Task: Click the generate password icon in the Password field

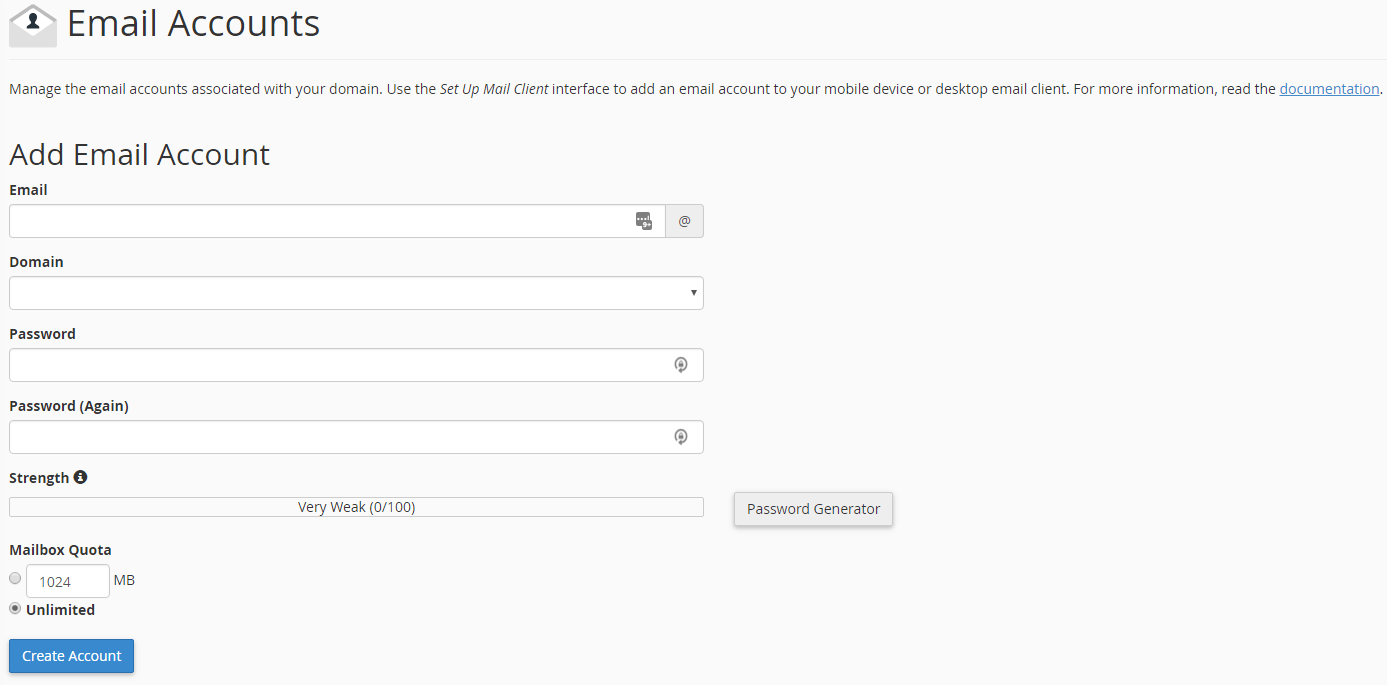Action: point(681,365)
